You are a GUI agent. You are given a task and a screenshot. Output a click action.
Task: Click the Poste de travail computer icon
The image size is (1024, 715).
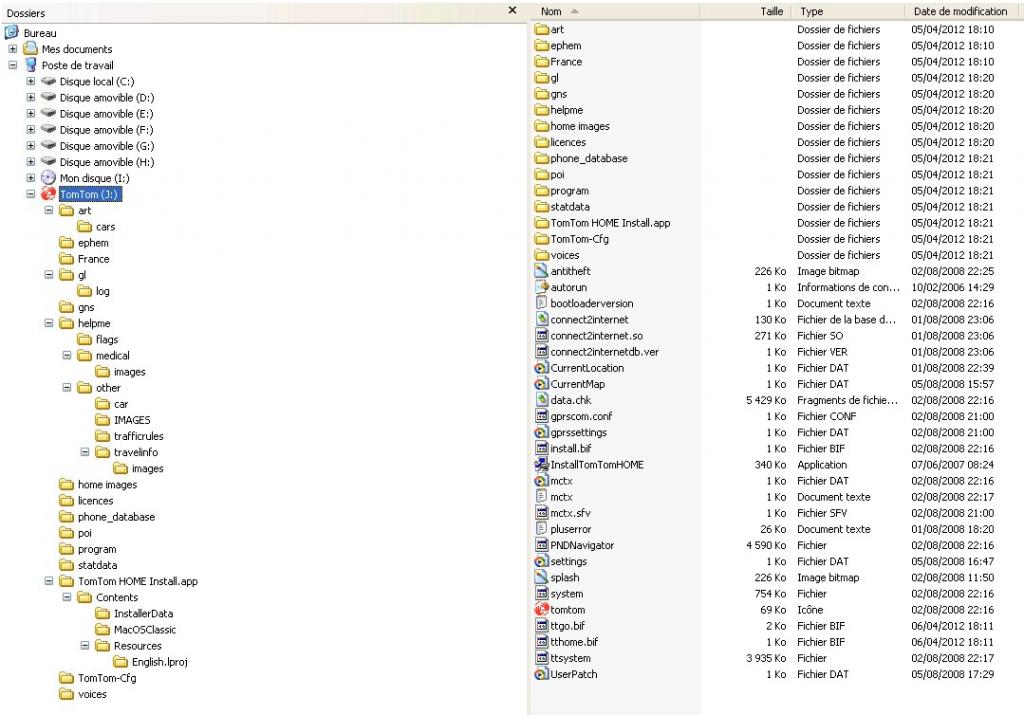(x=30, y=65)
